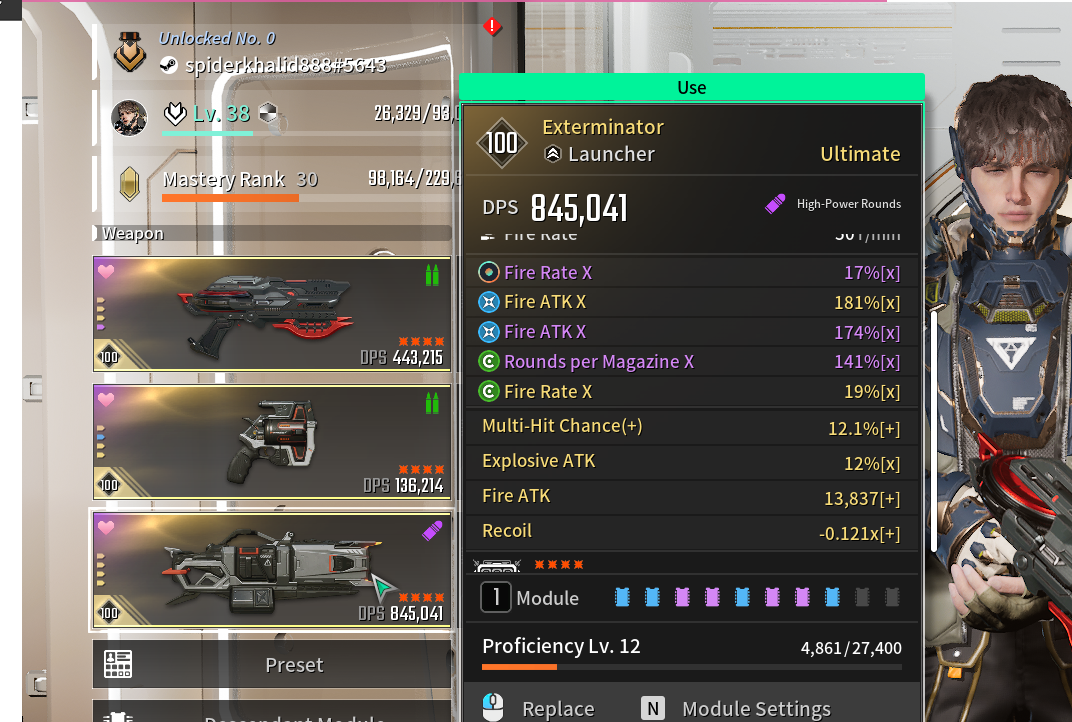1072x722 pixels.
Task: Click the player character portrait avatar
Action: tap(129, 118)
